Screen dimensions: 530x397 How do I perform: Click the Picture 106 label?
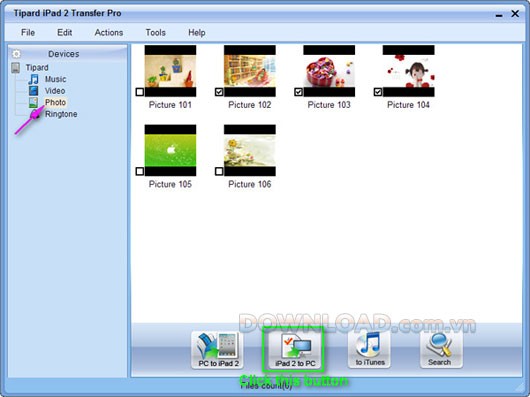coord(250,184)
